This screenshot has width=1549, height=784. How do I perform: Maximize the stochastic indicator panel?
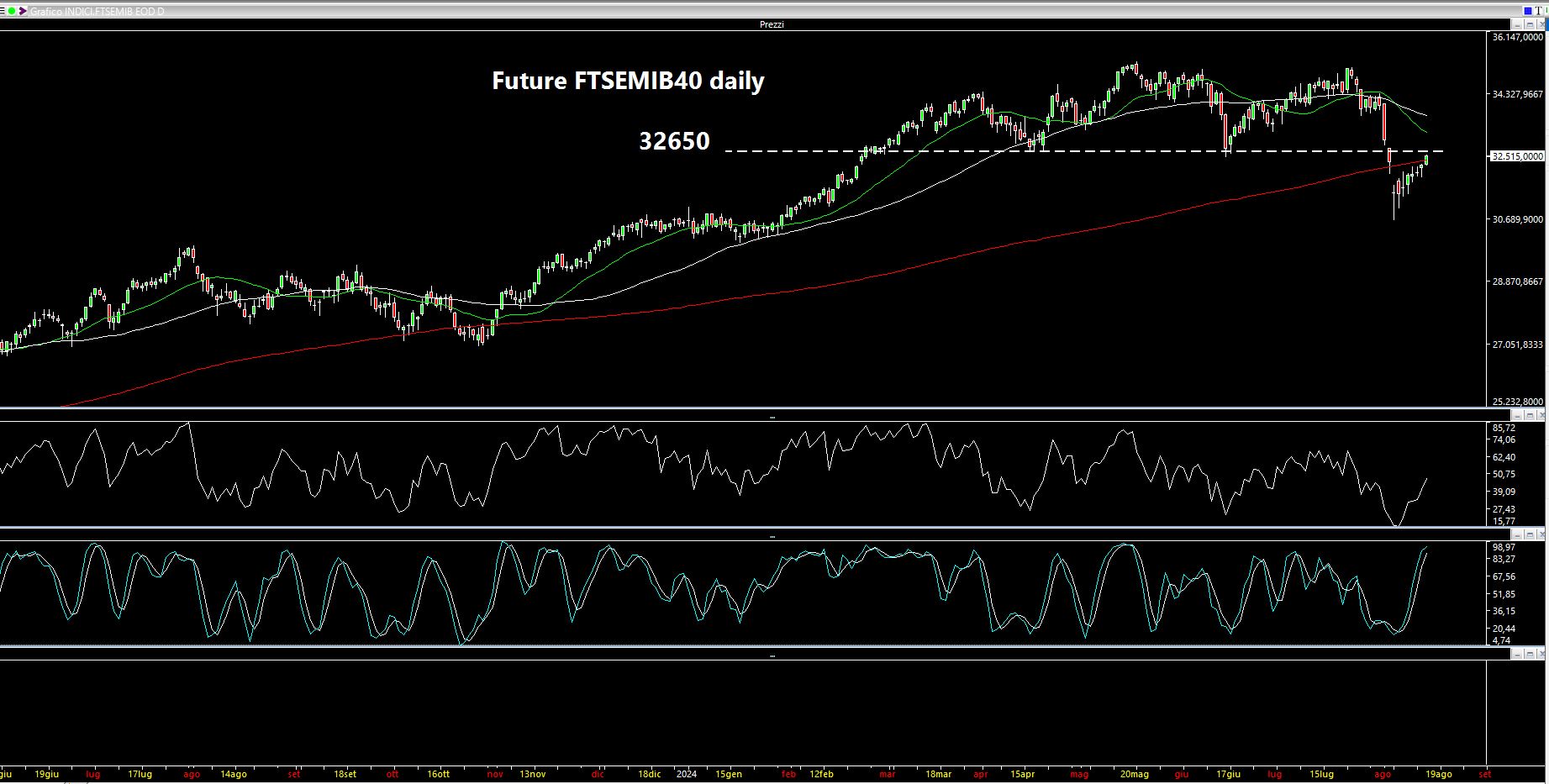[1530, 534]
